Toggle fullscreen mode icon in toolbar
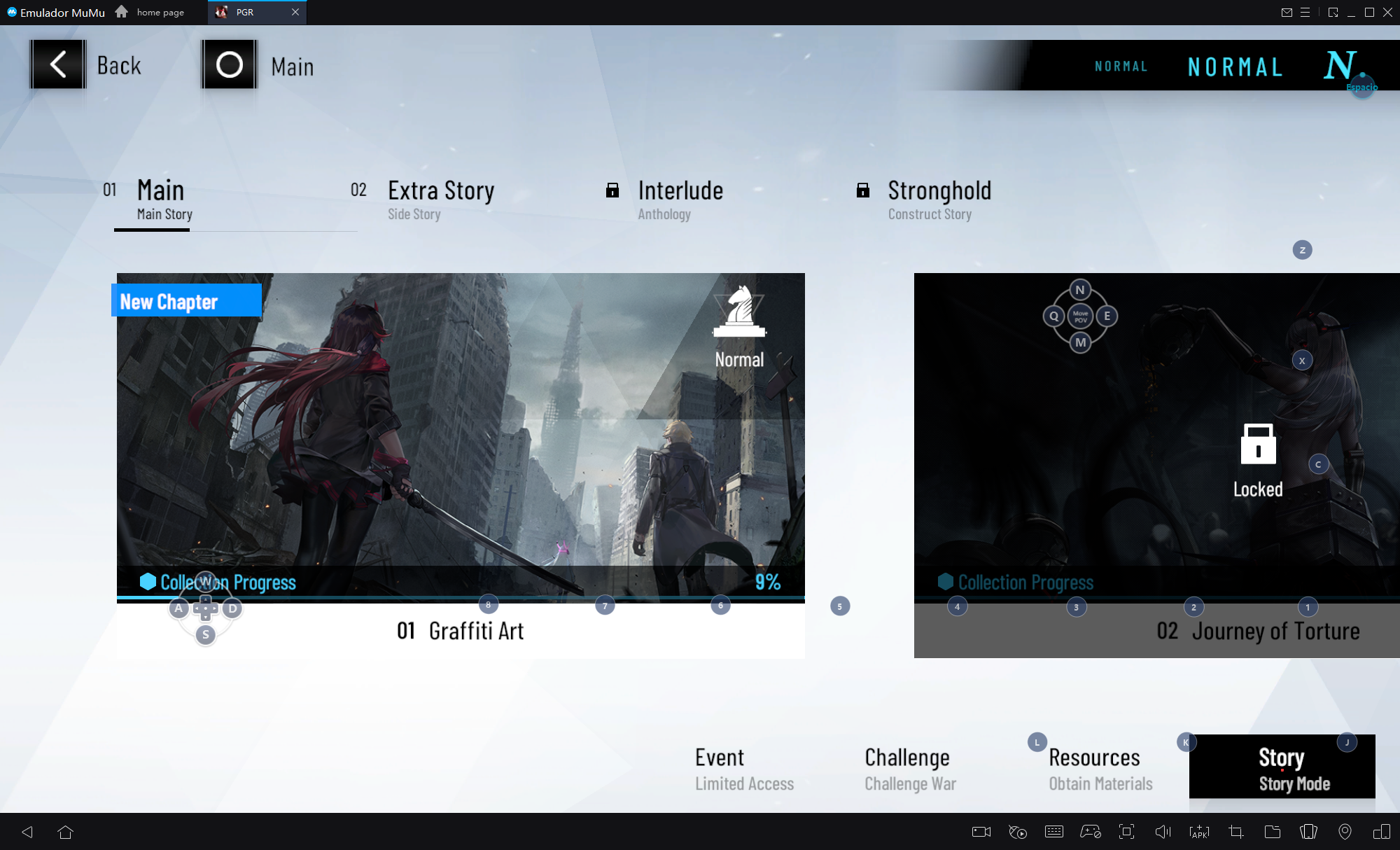 (1126, 832)
